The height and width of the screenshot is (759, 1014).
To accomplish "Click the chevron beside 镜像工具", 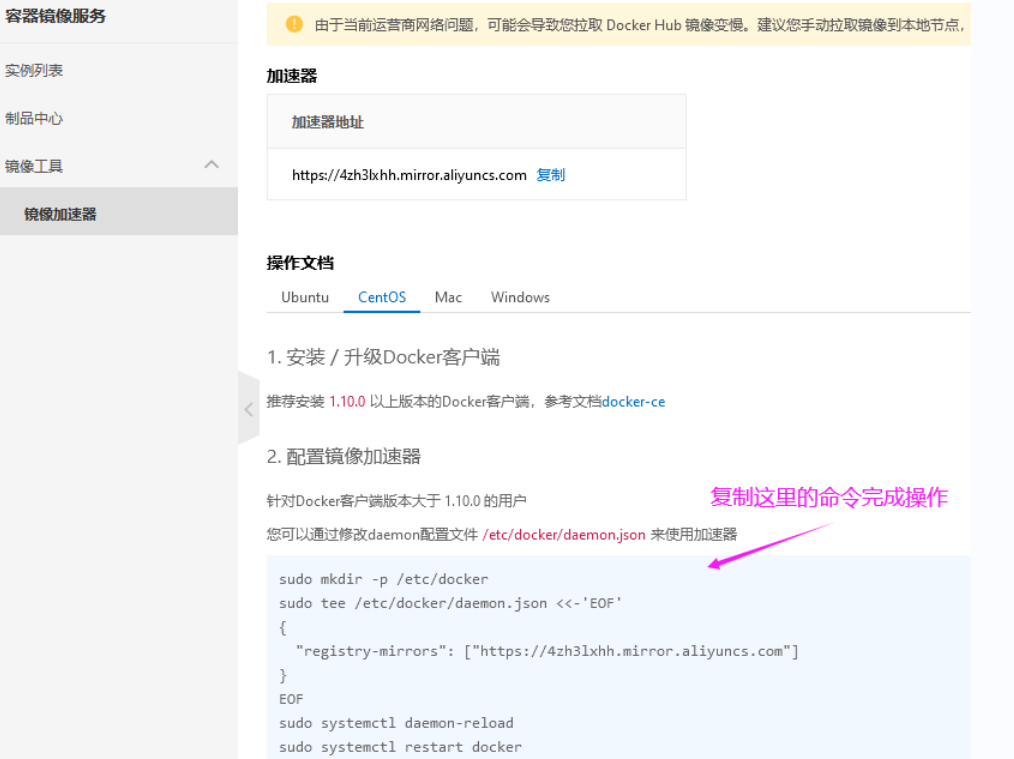I will (x=210, y=164).
